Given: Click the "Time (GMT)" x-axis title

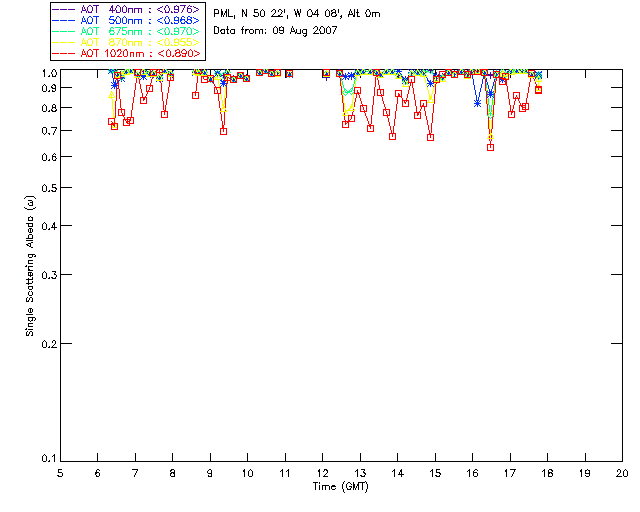Looking at the screenshot, I should 341,487.
